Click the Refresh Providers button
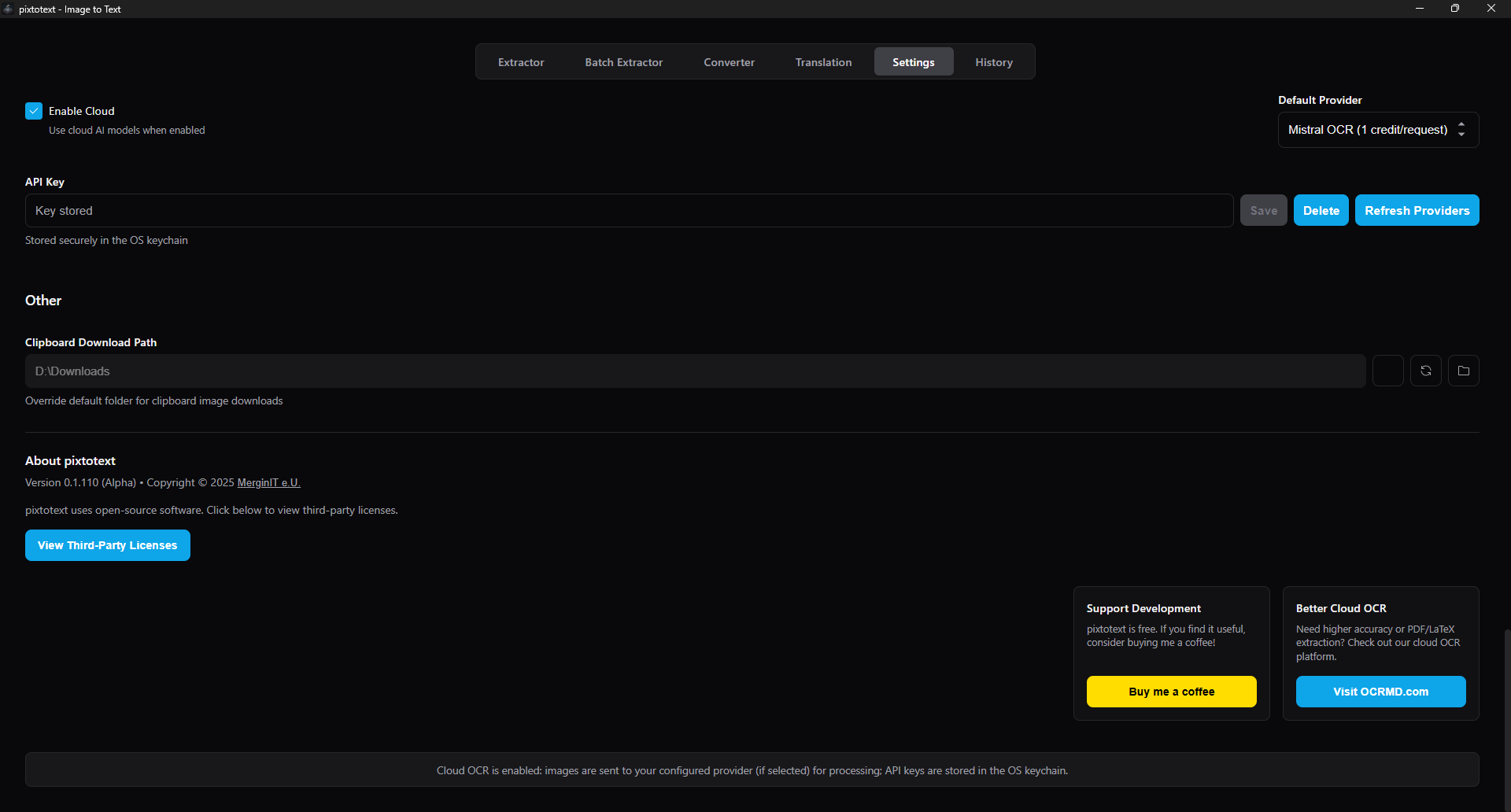The image size is (1511, 812). pos(1417,210)
